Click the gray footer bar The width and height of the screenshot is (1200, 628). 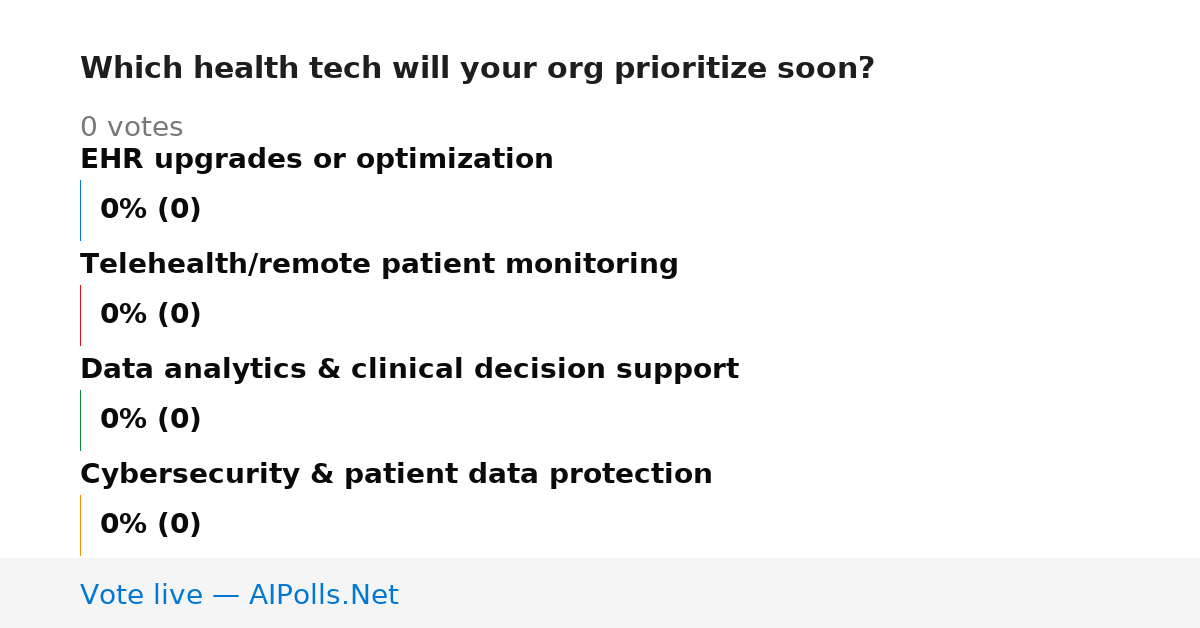[x=600, y=593]
